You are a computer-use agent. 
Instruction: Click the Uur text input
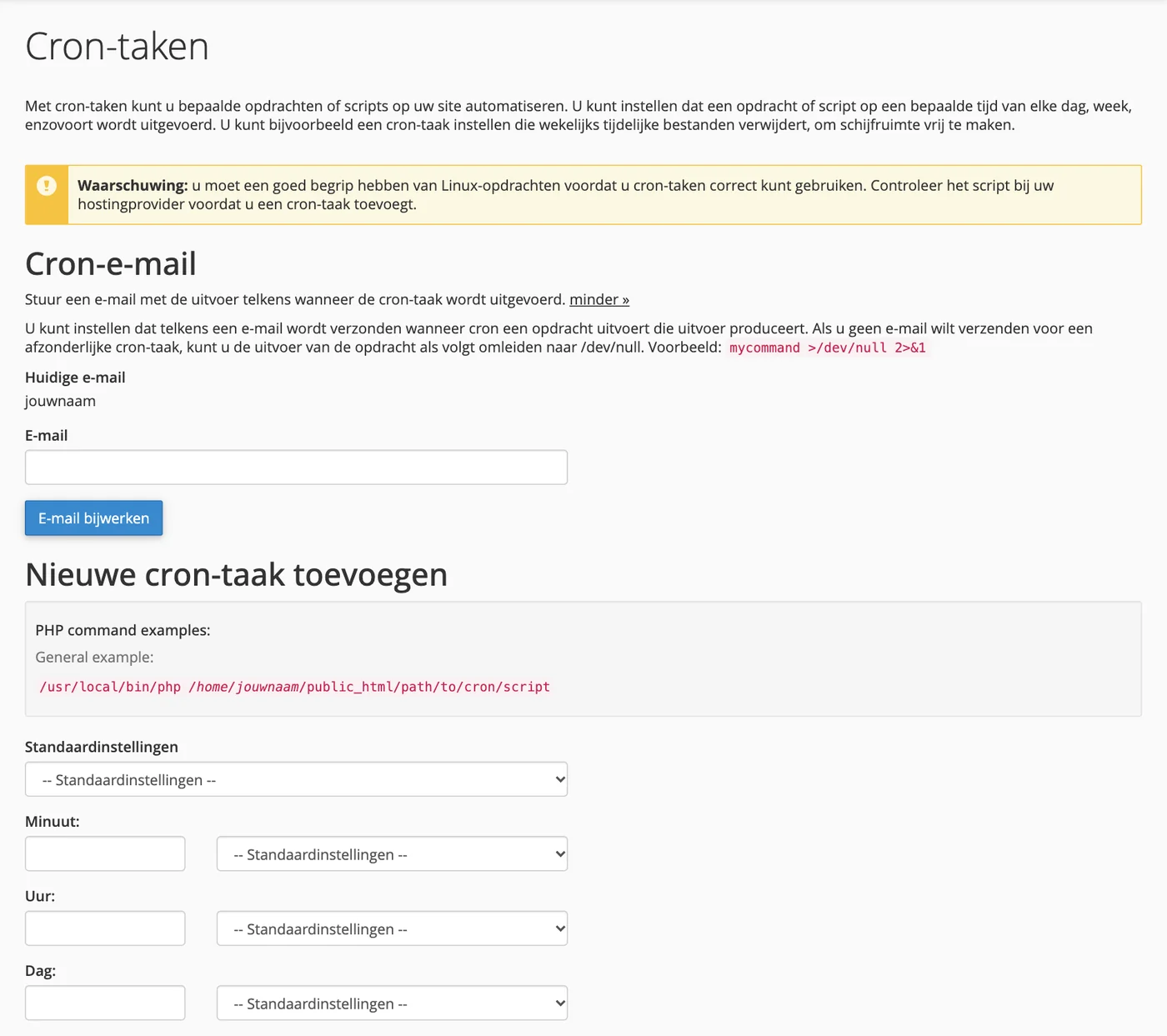pyautogui.click(x=105, y=928)
